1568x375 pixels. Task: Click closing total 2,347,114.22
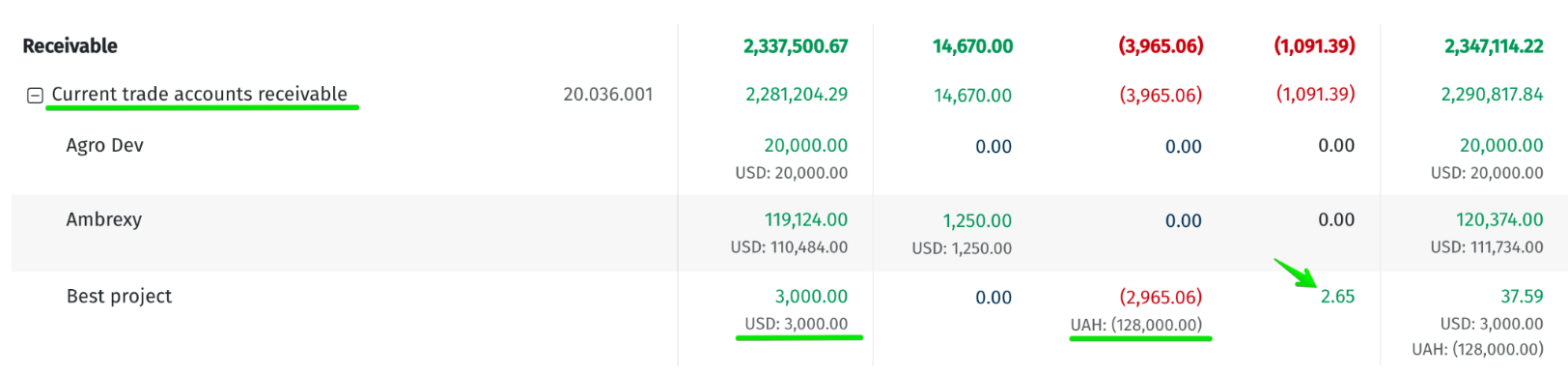point(1494,45)
